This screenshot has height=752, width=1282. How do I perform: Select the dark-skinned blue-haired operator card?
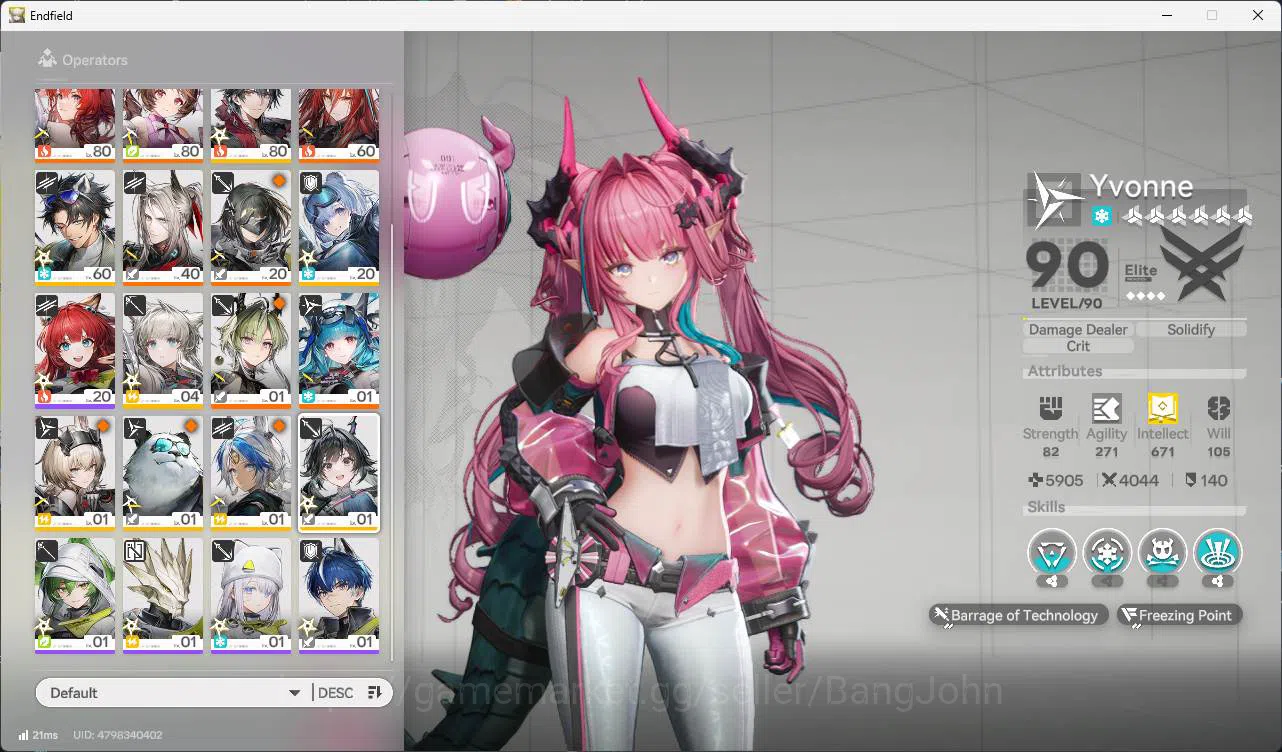(x=251, y=474)
